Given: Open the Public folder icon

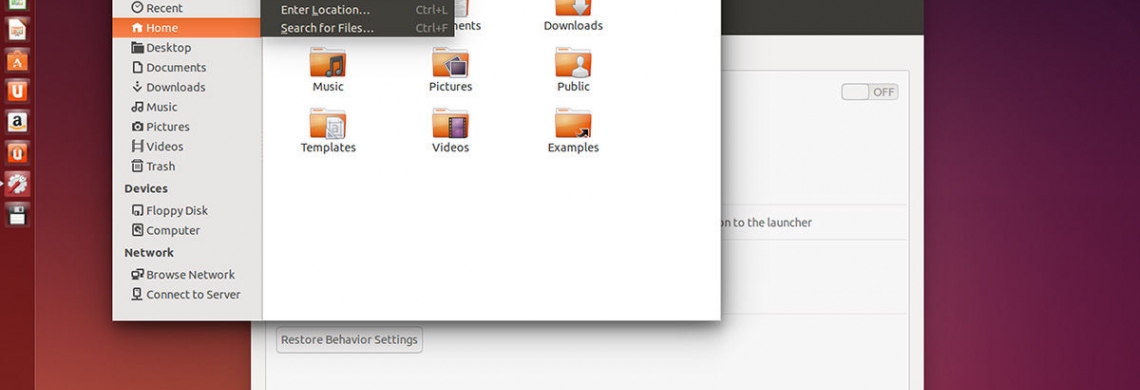Looking at the screenshot, I should (x=573, y=63).
